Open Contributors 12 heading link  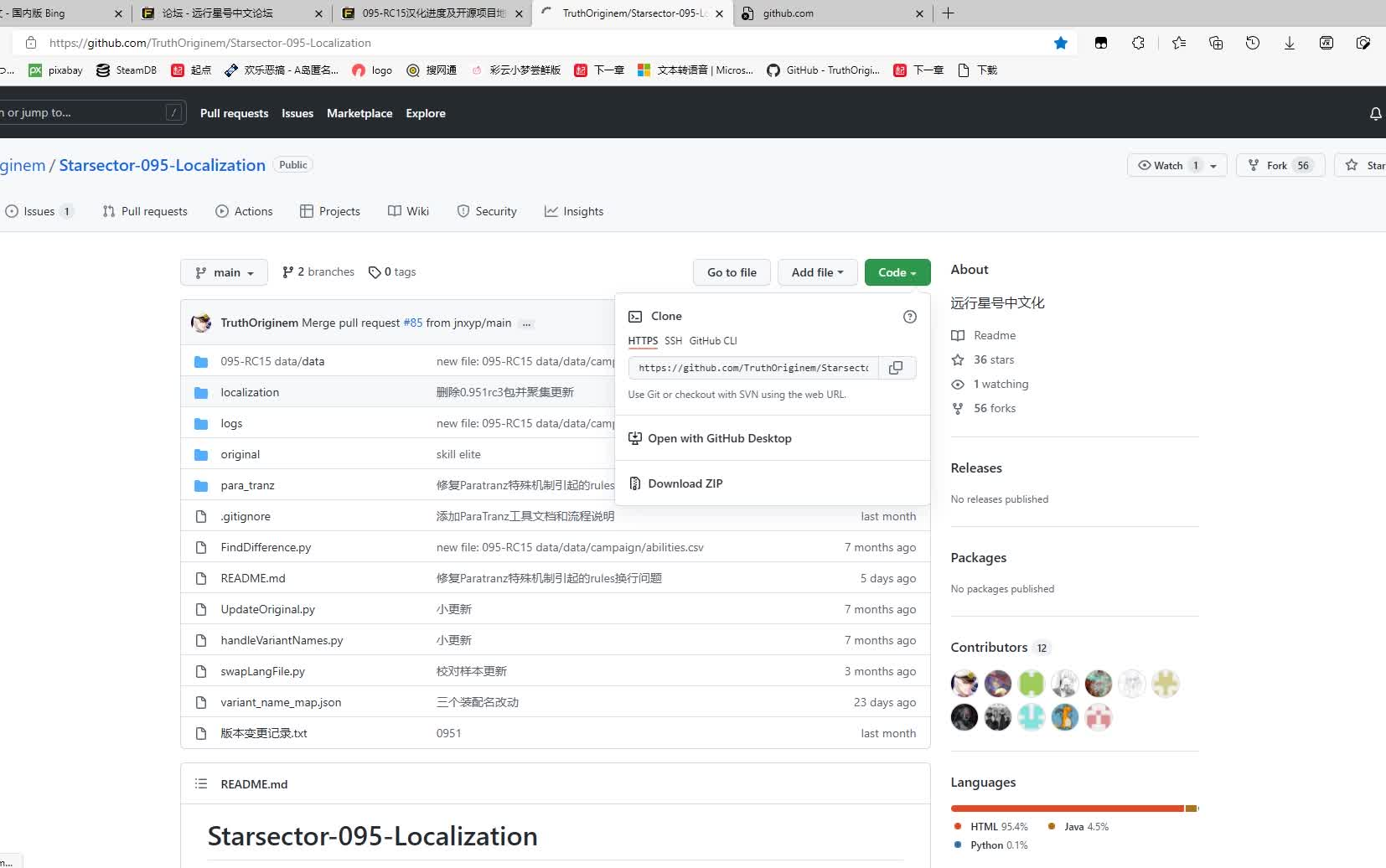tap(1000, 647)
